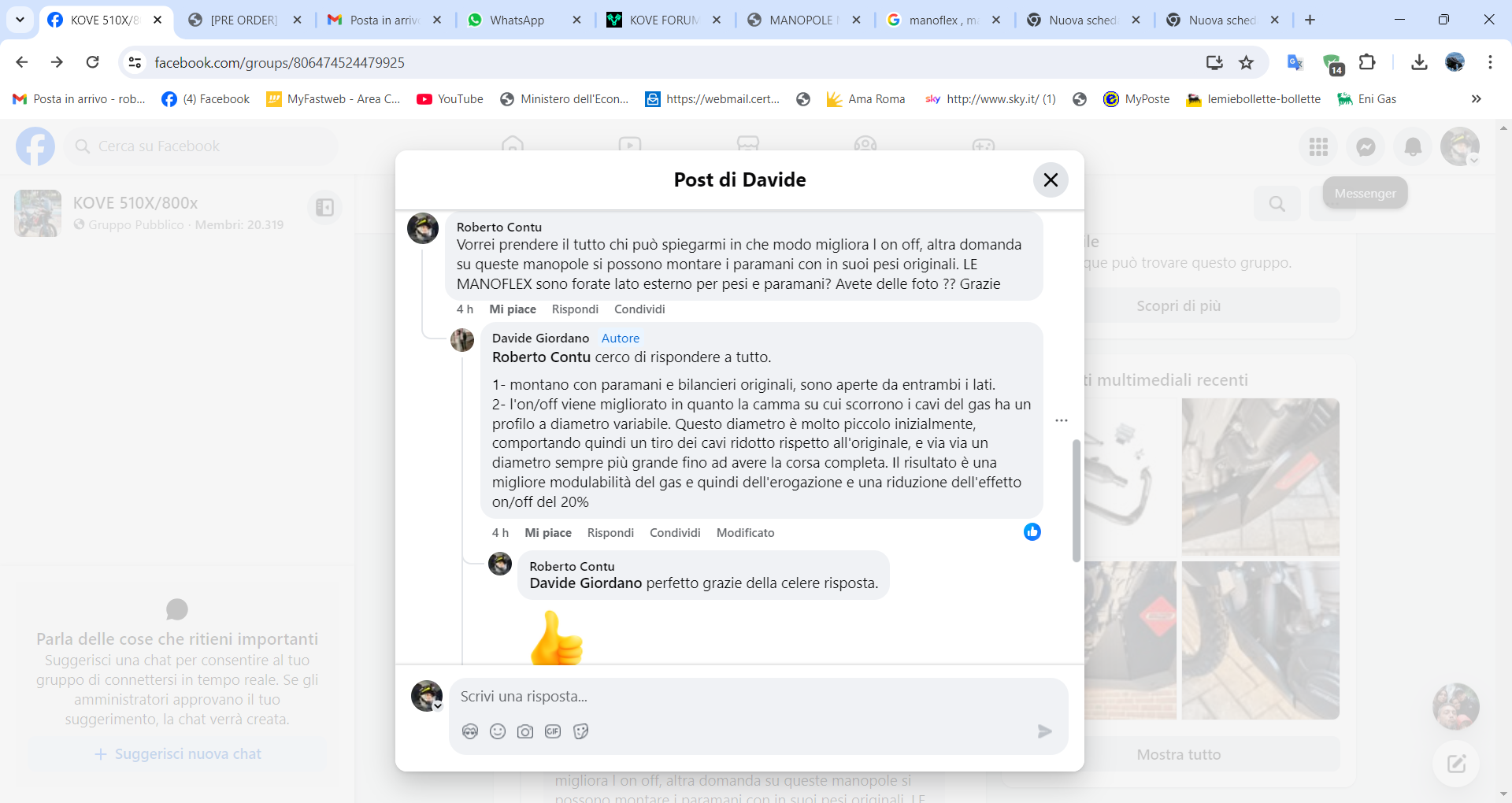
Task: Like Roberto Contu's first comment
Action: 513,309
